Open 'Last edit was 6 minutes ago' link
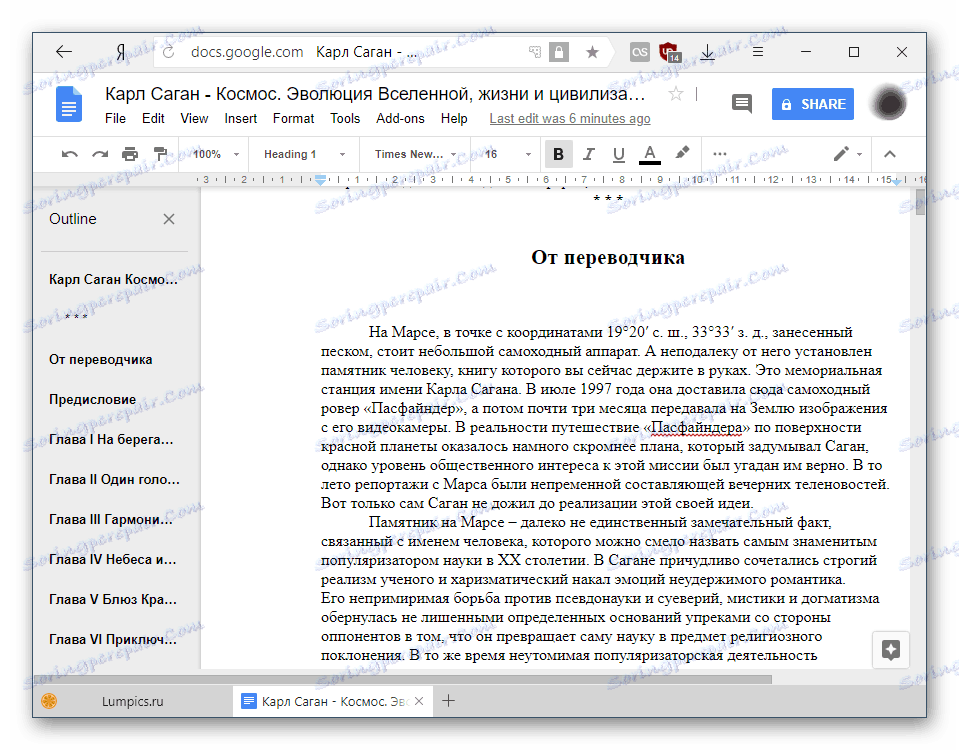Image resolution: width=959 pixels, height=750 pixels. click(x=569, y=119)
